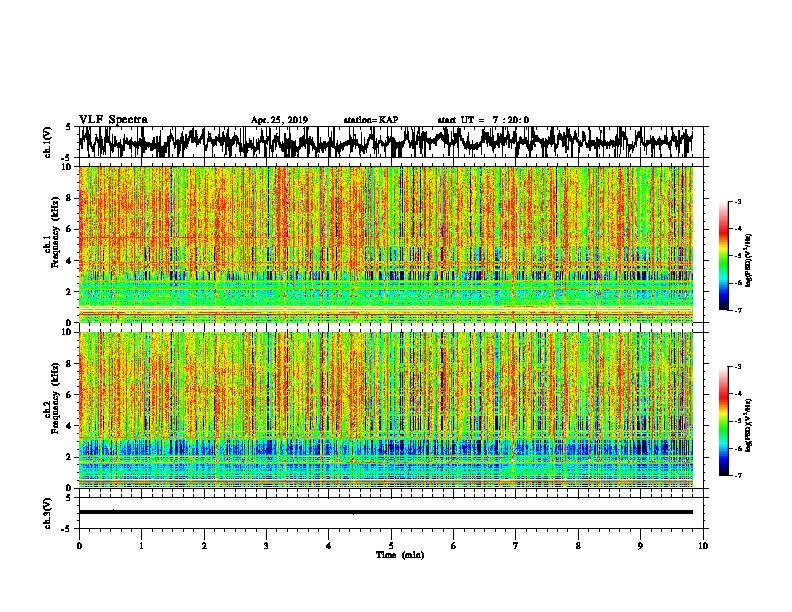This screenshot has height=612, width=792.
Task: Click the "Time (min)" axis label
Action: 400,555
